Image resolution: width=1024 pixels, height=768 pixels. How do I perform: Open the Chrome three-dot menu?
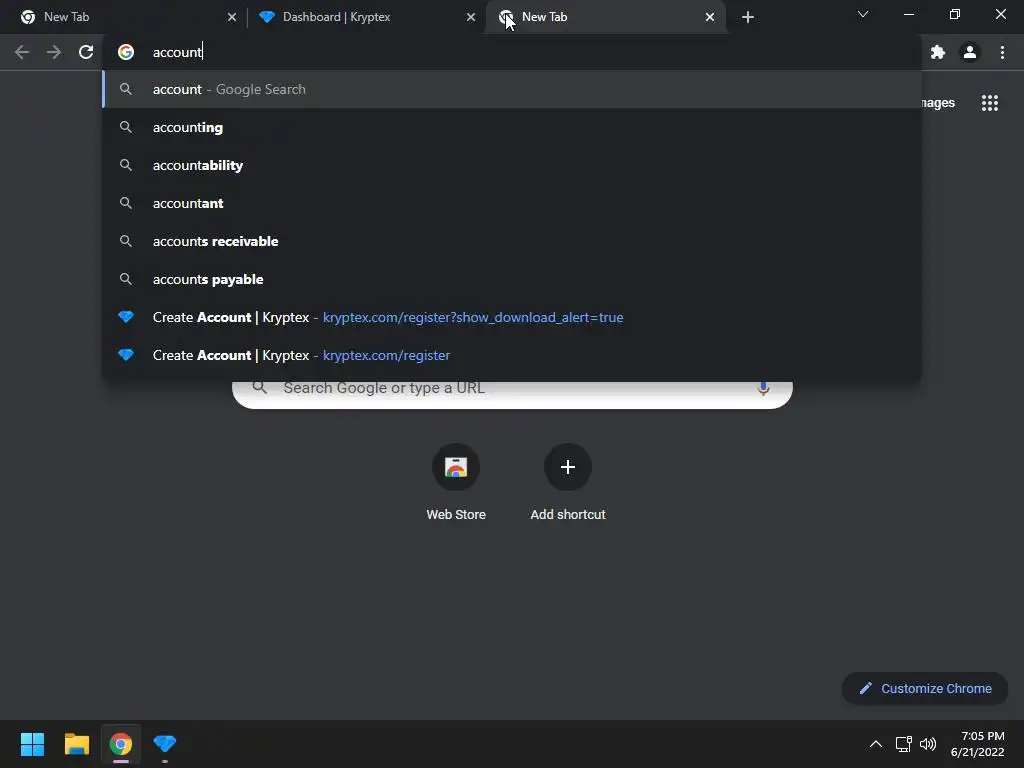tap(1002, 52)
